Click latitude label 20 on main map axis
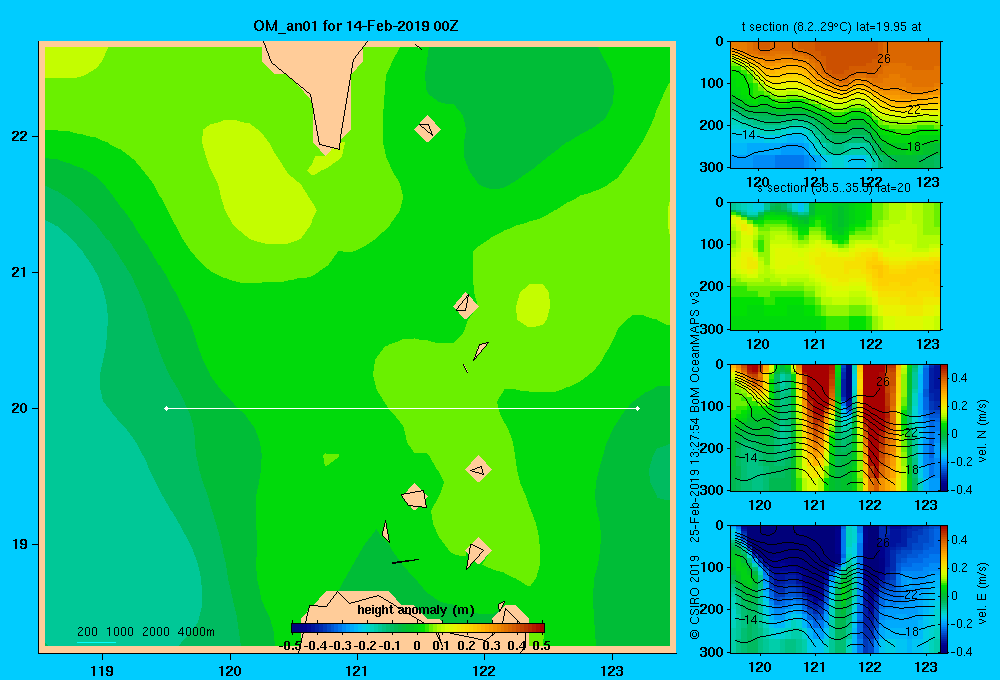 click(20, 408)
